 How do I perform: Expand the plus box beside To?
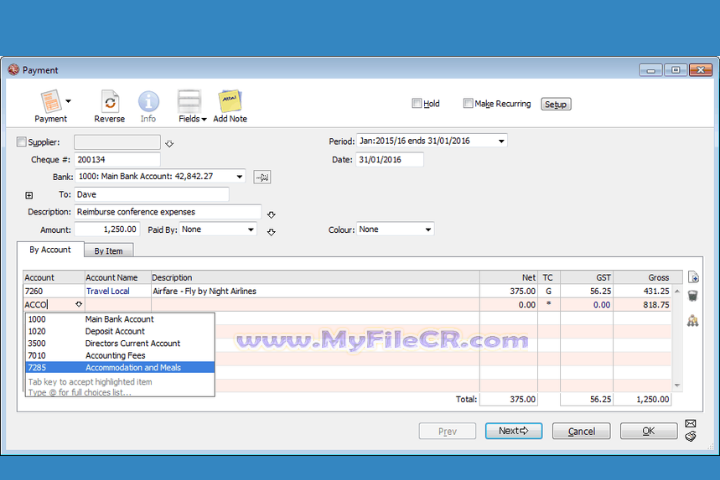click(x=29, y=195)
